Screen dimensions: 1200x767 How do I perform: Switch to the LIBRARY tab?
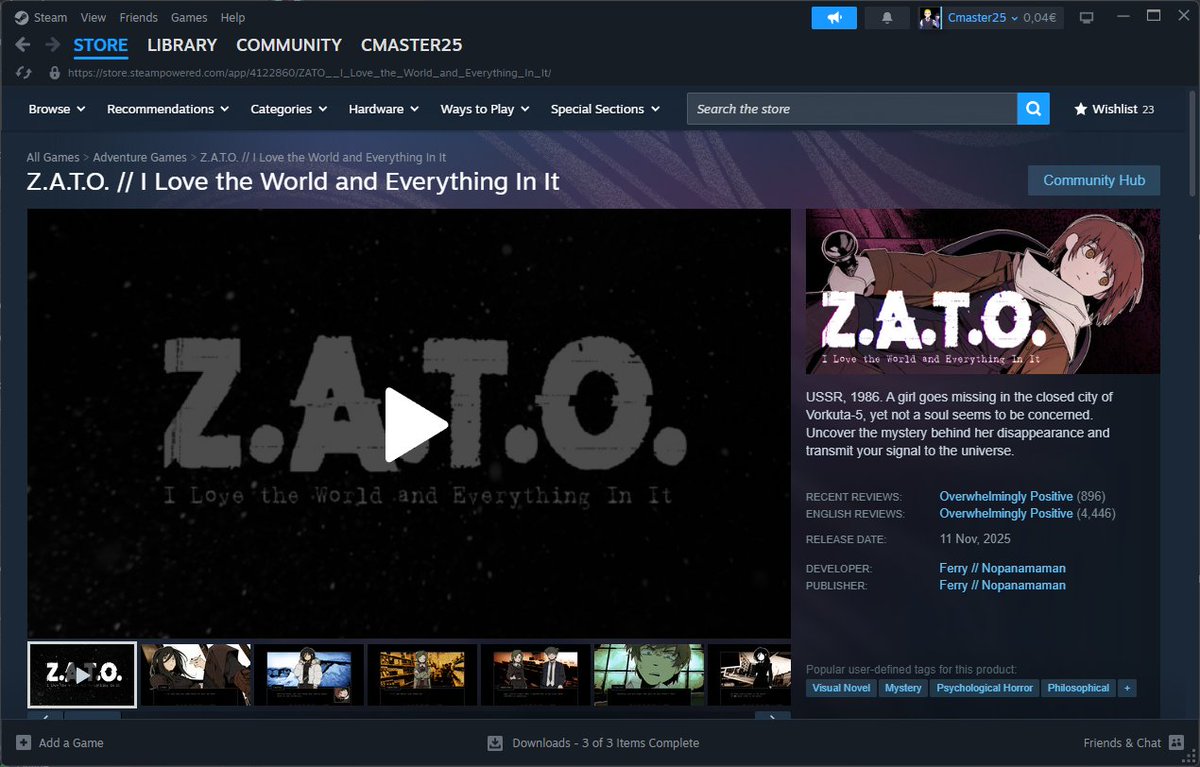(182, 45)
